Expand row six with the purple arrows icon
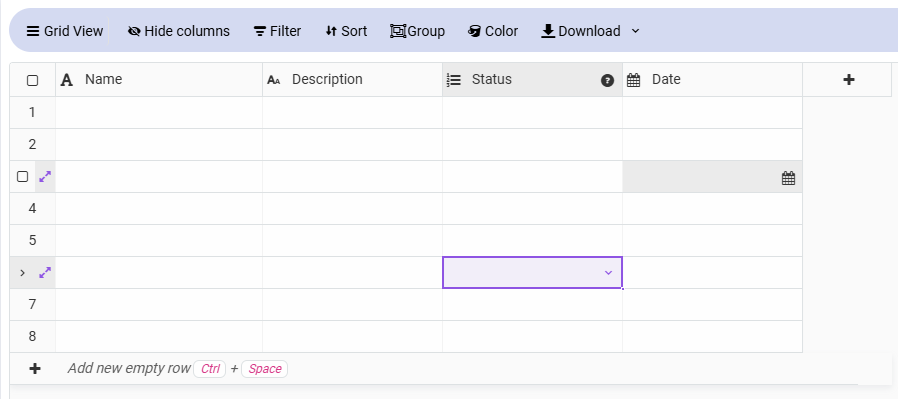Screen dimensions: 898x399 tap(45, 273)
